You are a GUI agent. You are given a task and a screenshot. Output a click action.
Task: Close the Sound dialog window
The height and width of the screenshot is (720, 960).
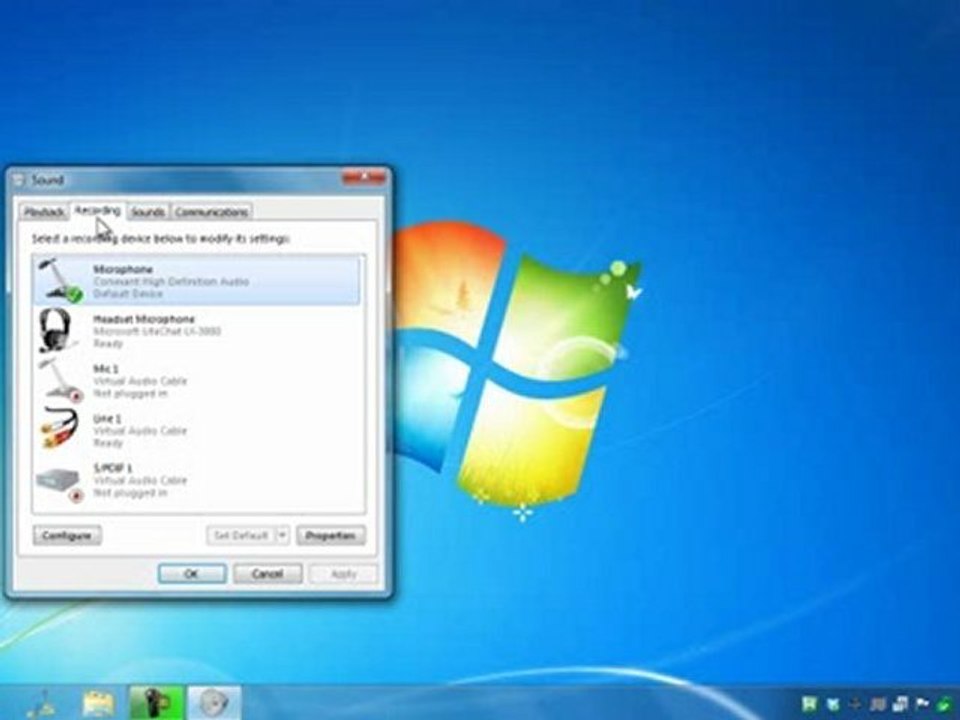pos(364,178)
